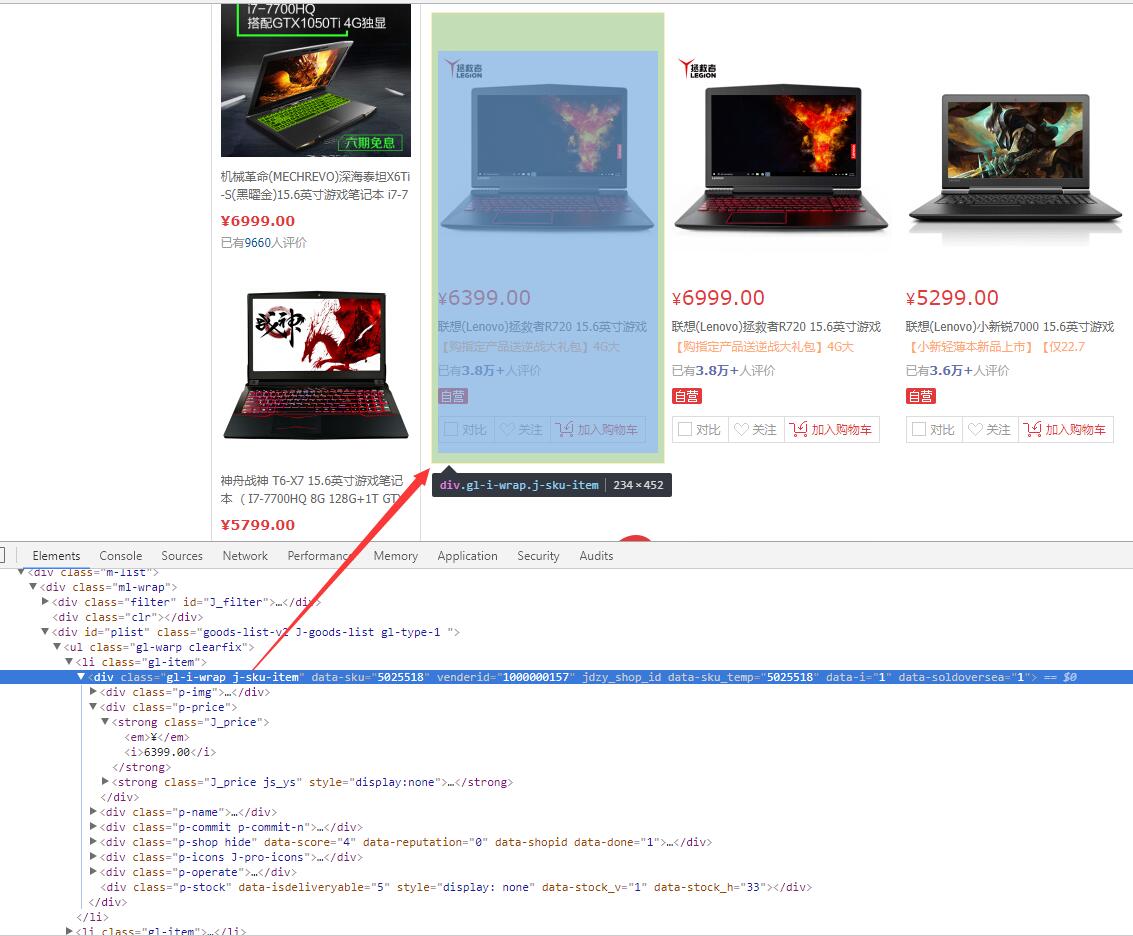Collapse the div class="p-price" node
The width and height of the screenshot is (1133, 936).
point(93,707)
